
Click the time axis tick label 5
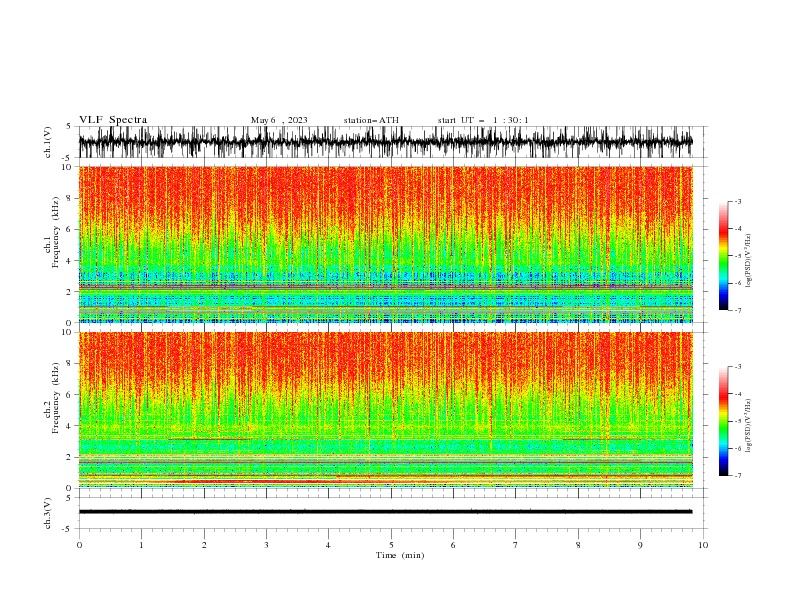[391, 545]
